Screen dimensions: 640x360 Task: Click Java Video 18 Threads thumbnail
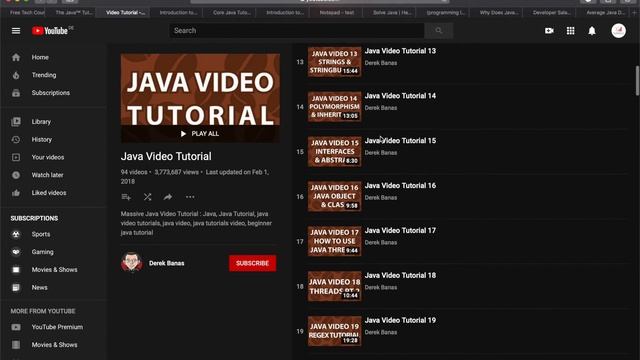[x=334, y=287]
